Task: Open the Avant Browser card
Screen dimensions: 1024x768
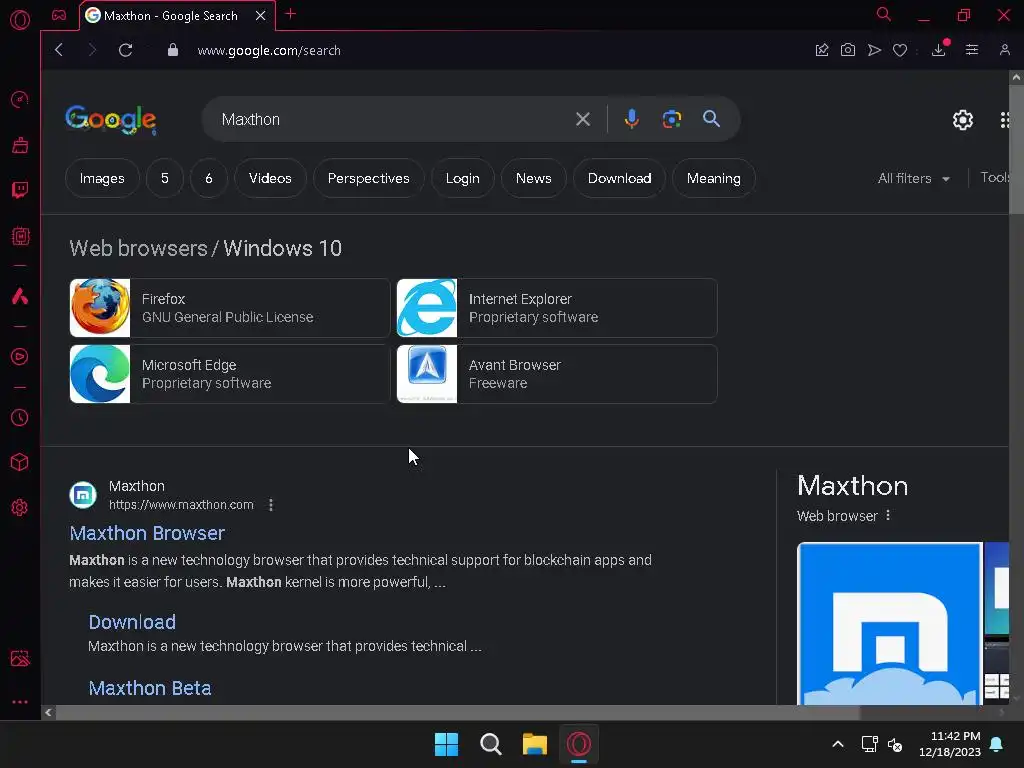Action: click(x=556, y=374)
